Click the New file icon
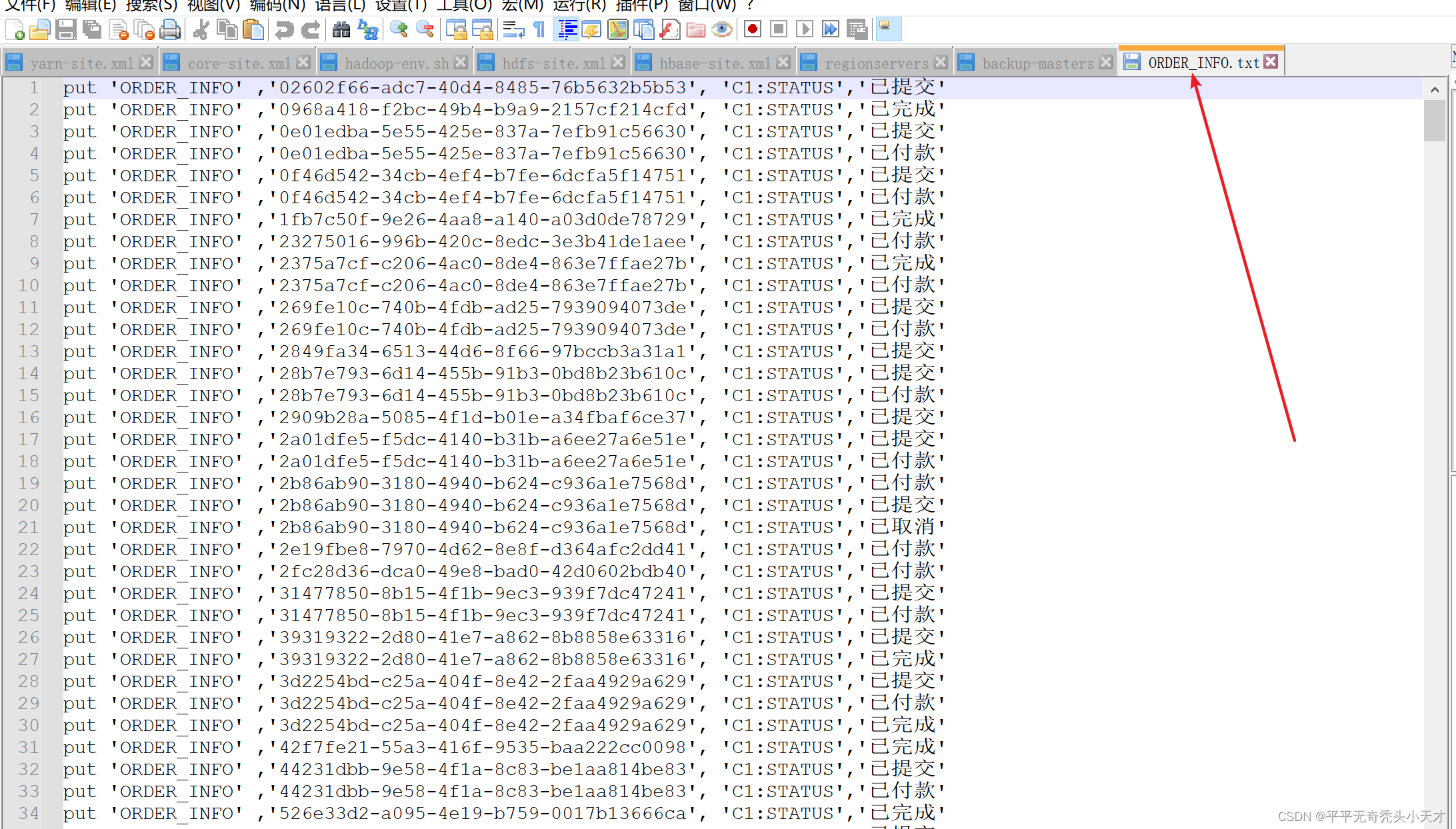The height and width of the screenshot is (829, 1456). click(15, 29)
